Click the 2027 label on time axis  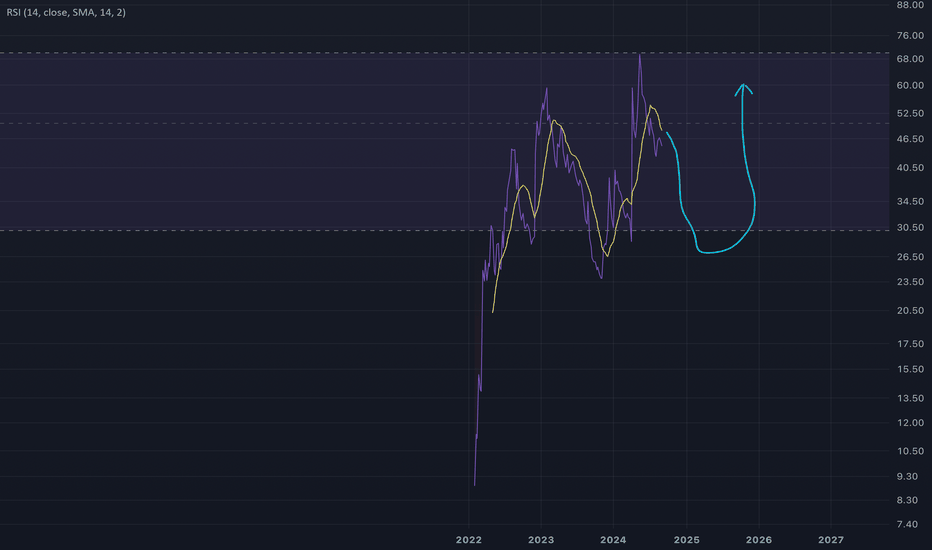tap(830, 540)
